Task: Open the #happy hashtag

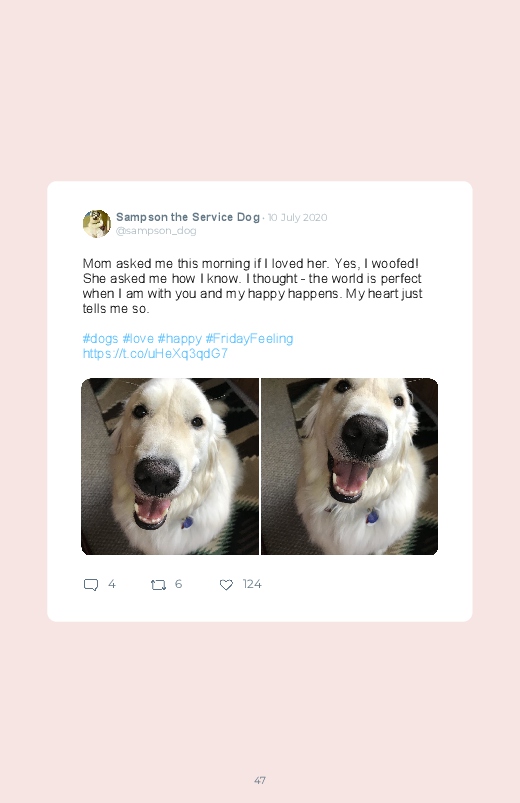Action: (179, 339)
